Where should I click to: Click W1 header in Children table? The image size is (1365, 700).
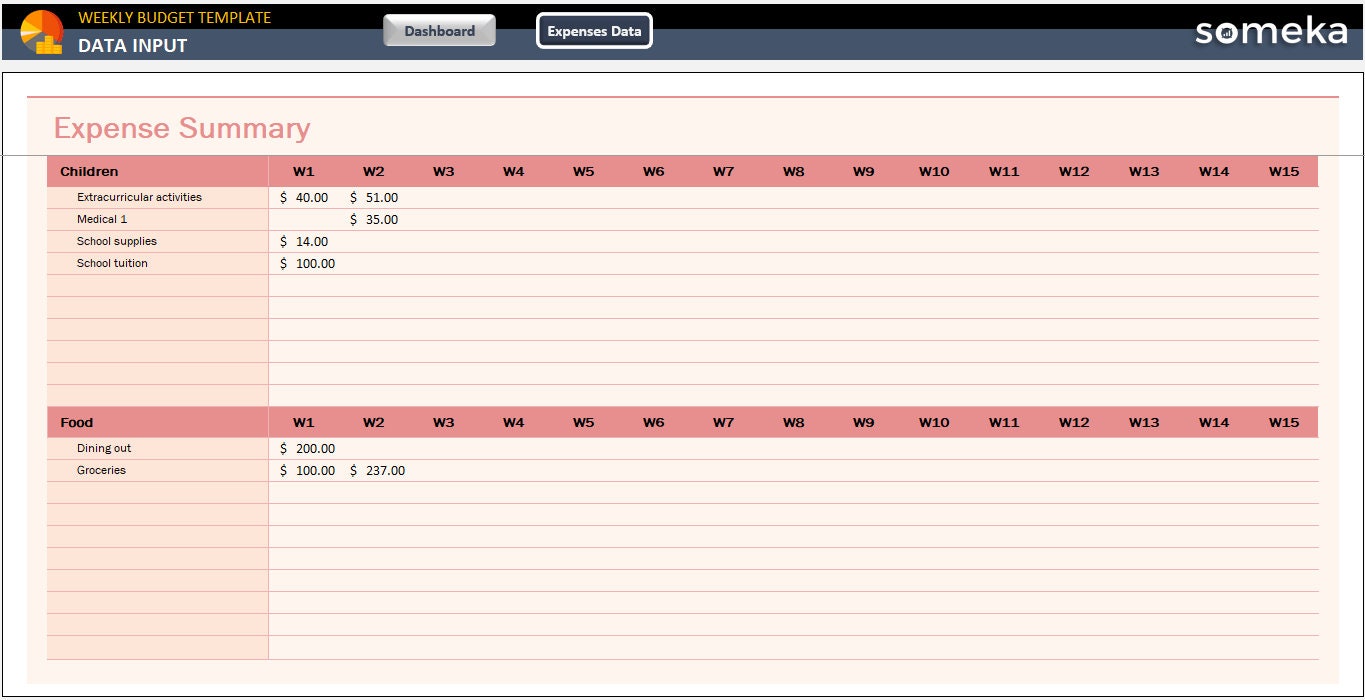tap(304, 171)
